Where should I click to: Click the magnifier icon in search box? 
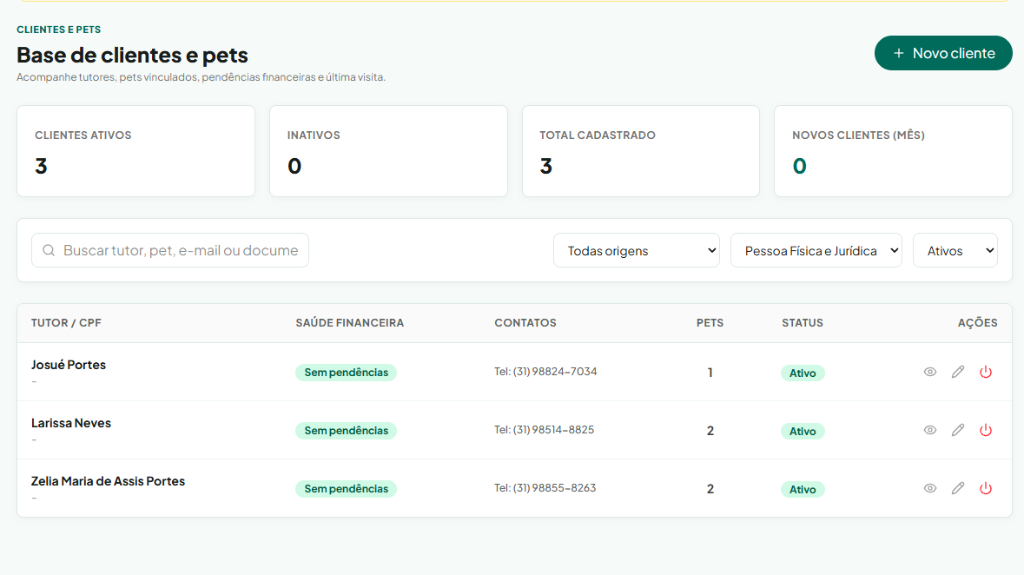(x=48, y=250)
